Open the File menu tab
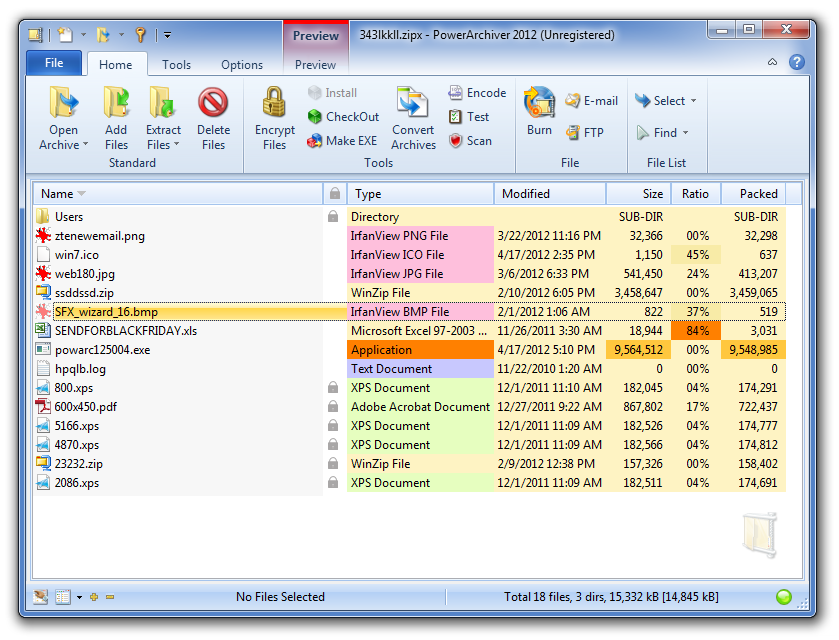839x640 pixels. point(54,63)
